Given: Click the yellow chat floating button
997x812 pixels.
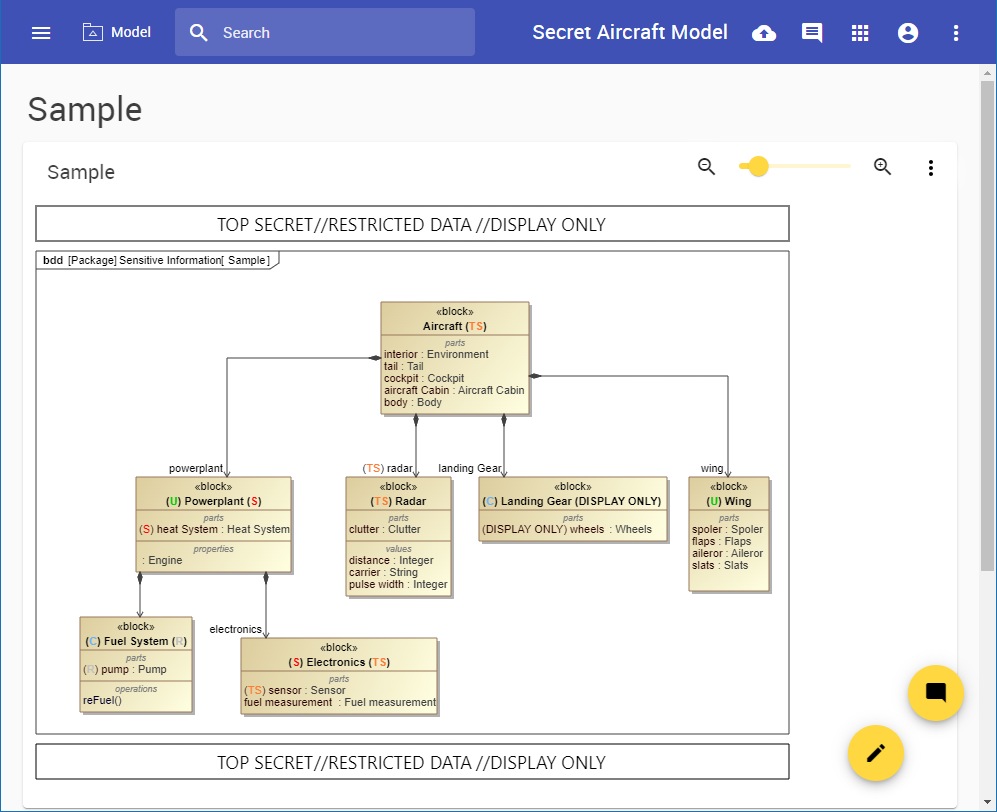Looking at the screenshot, I should coord(935,693).
